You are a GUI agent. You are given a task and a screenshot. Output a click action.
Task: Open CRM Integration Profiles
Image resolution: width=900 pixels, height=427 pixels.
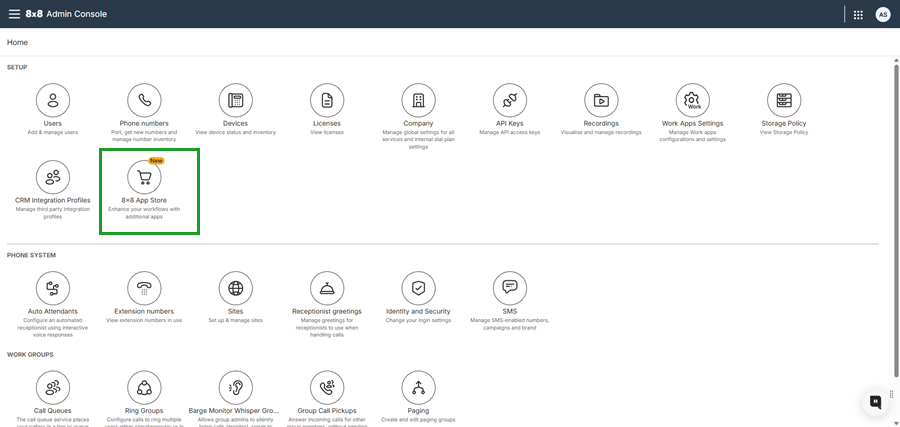coord(53,177)
